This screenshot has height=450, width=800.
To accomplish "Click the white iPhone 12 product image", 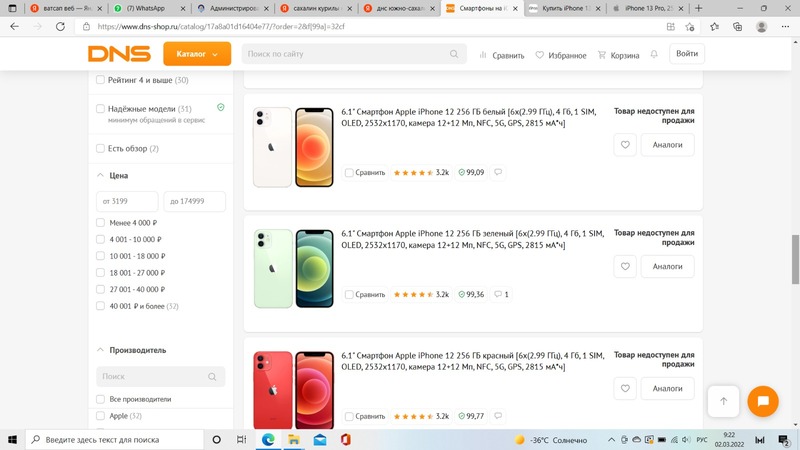I will [x=293, y=147].
